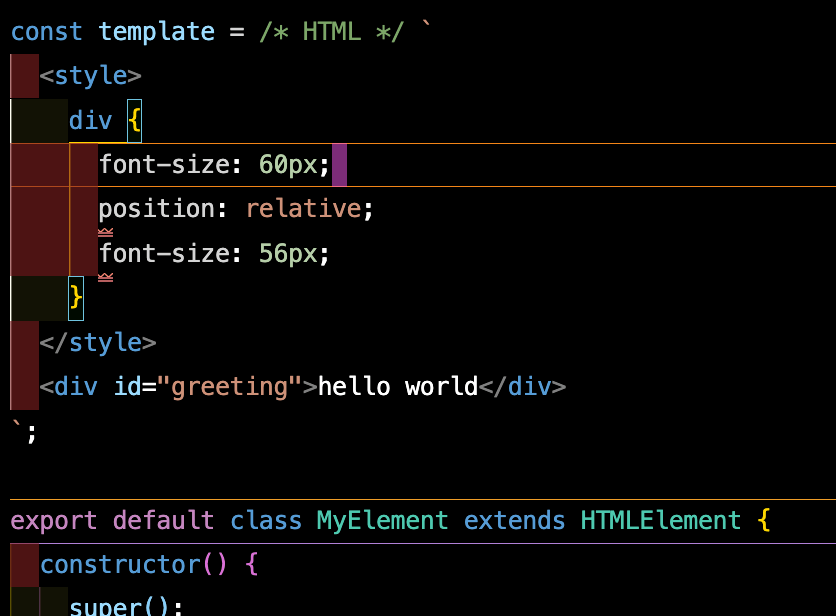Click the 'export' keyword

(x=54, y=521)
